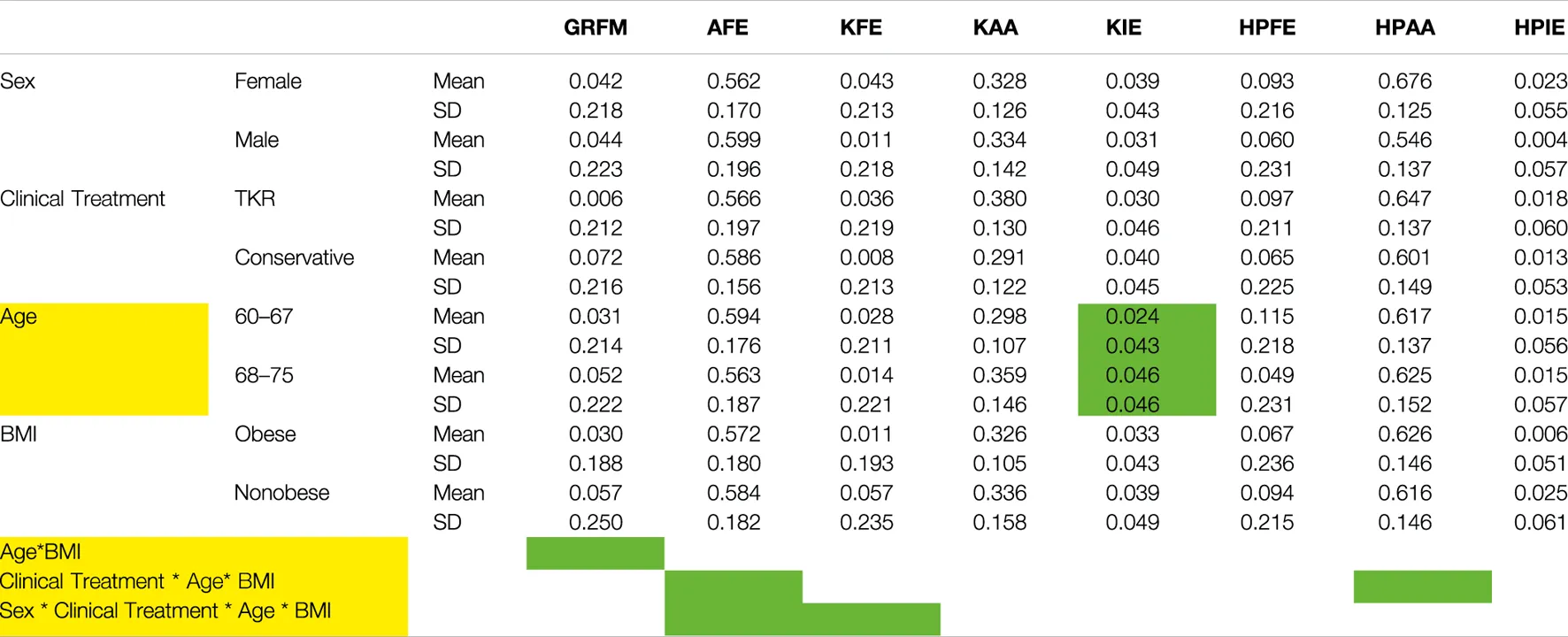Click the AFE column header
Viewport: 1568px width, 637px height.
(x=726, y=27)
